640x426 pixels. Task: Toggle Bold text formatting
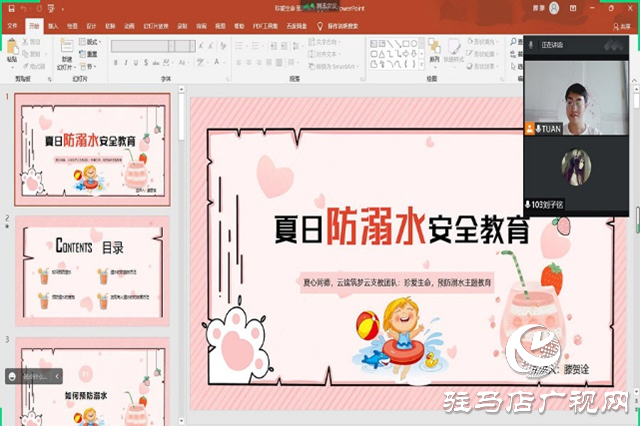114,63
